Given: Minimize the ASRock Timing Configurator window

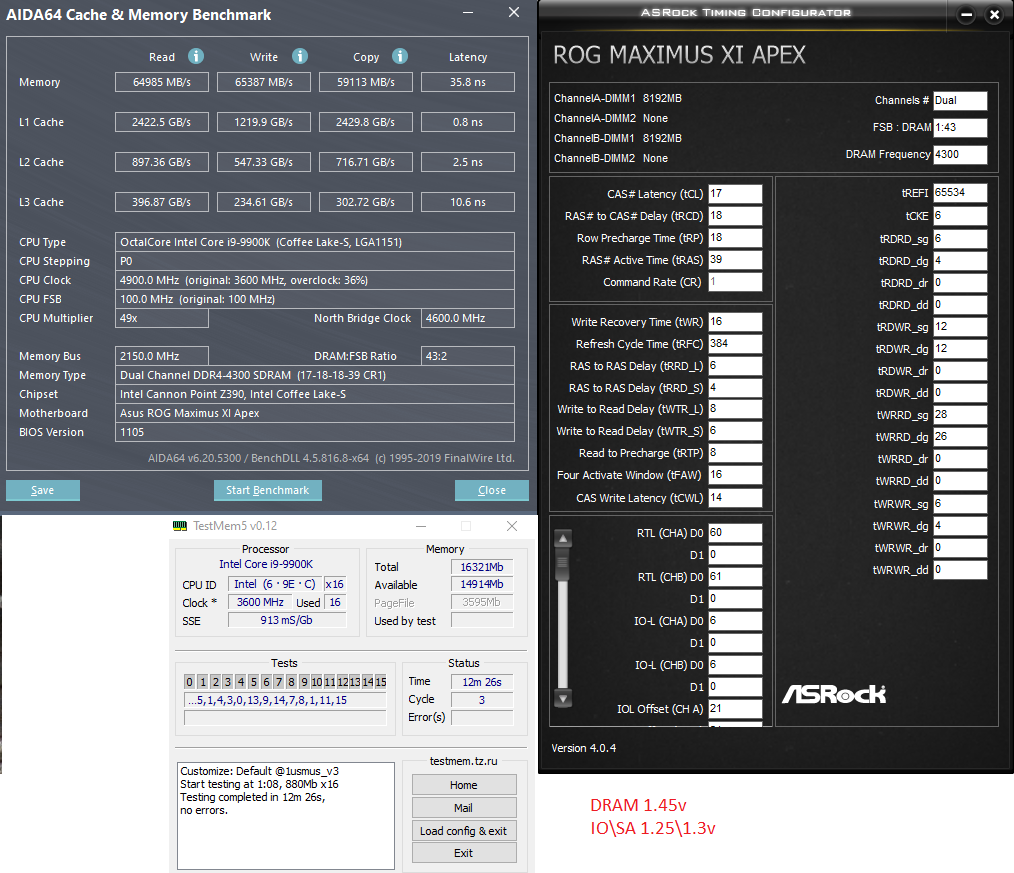Looking at the screenshot, I should coord(966,14).
